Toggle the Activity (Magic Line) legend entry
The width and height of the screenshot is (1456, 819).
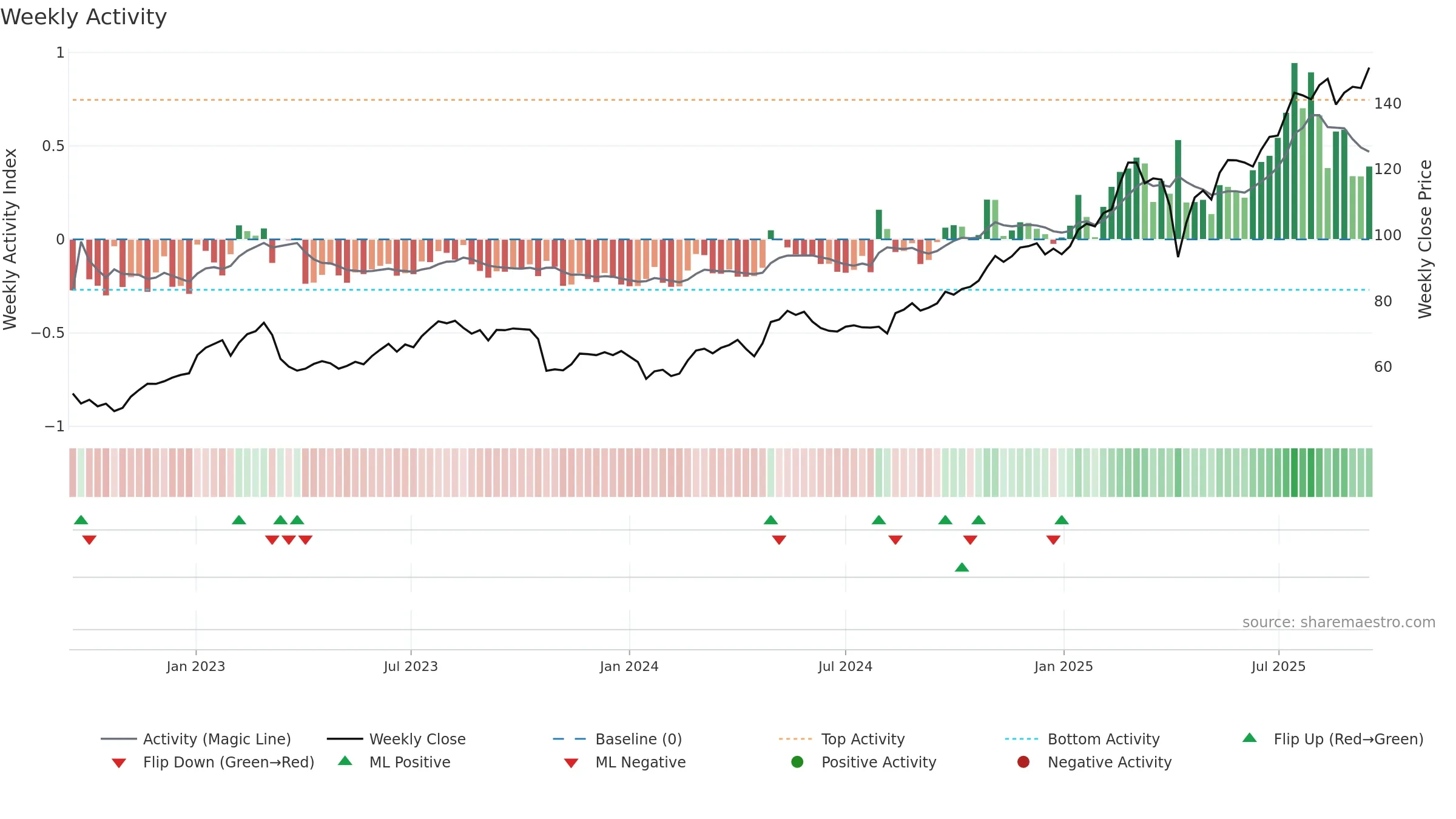[x=196, y=739]
